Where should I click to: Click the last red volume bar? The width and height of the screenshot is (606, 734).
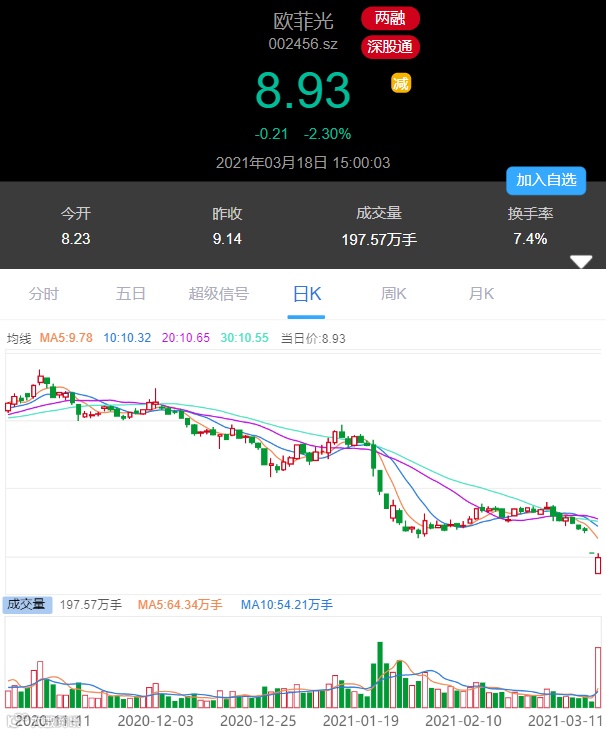point(598,677)
